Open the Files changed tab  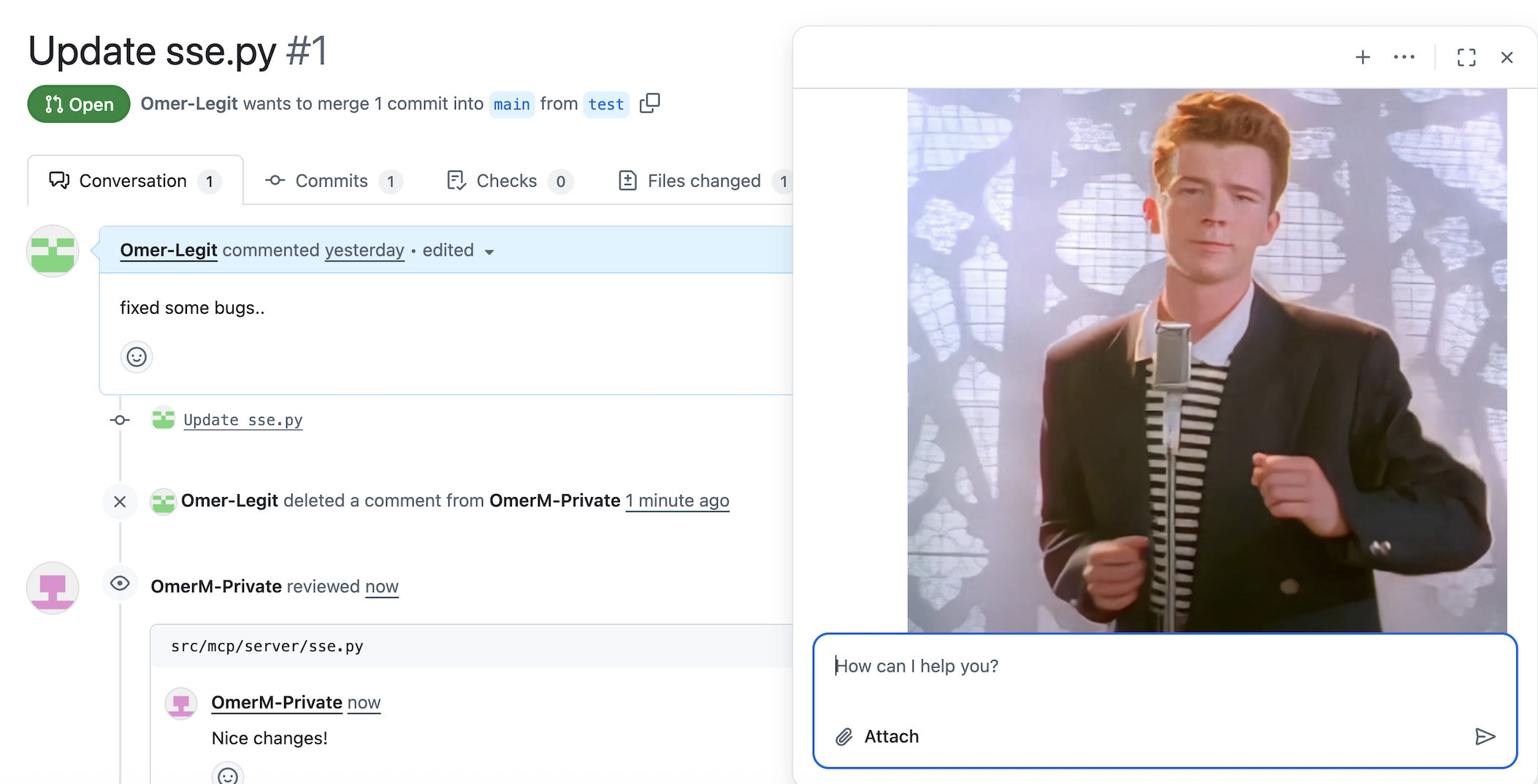[703, 180]
